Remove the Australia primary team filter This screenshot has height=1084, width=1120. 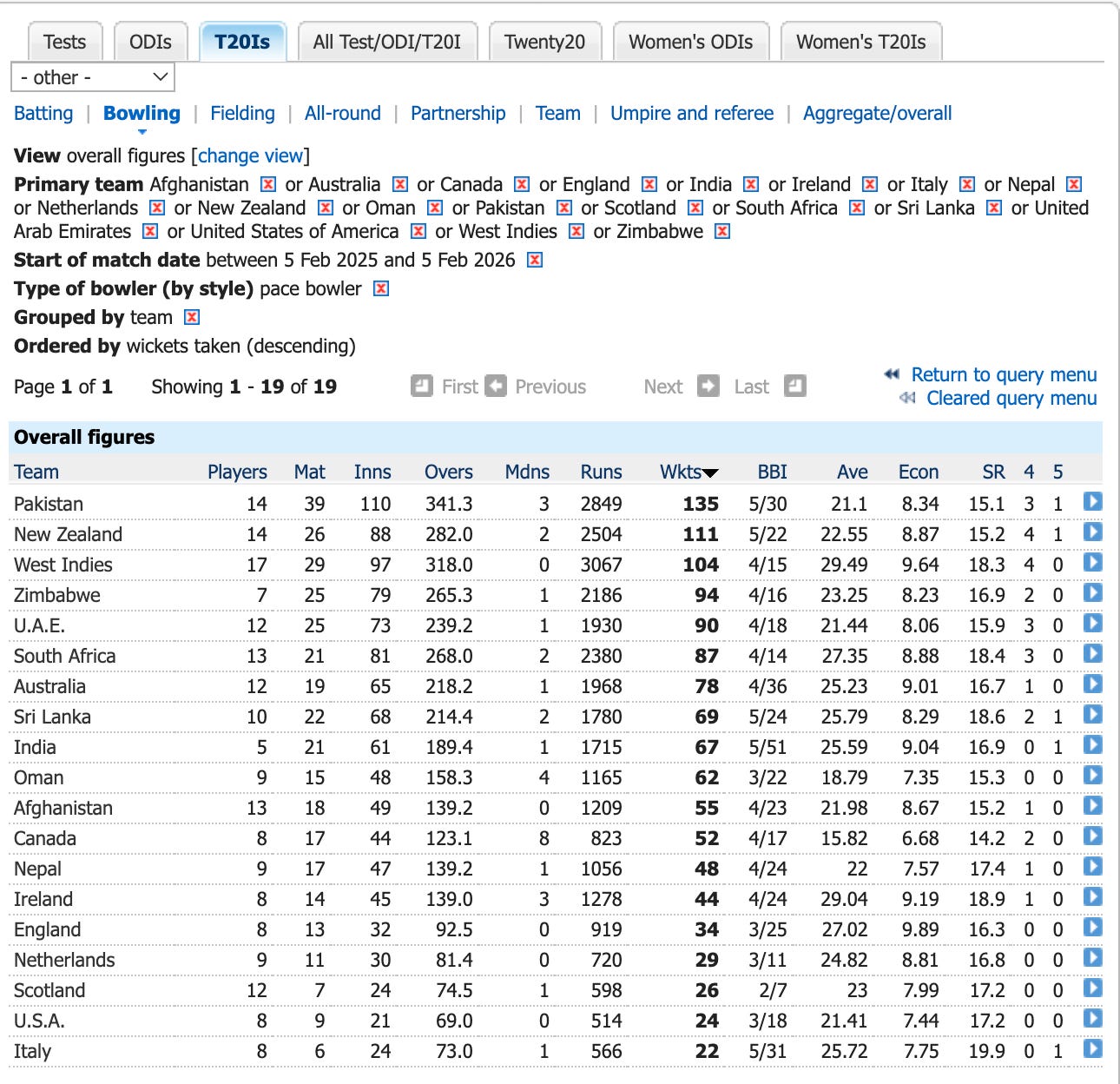[x=400, y=184]
